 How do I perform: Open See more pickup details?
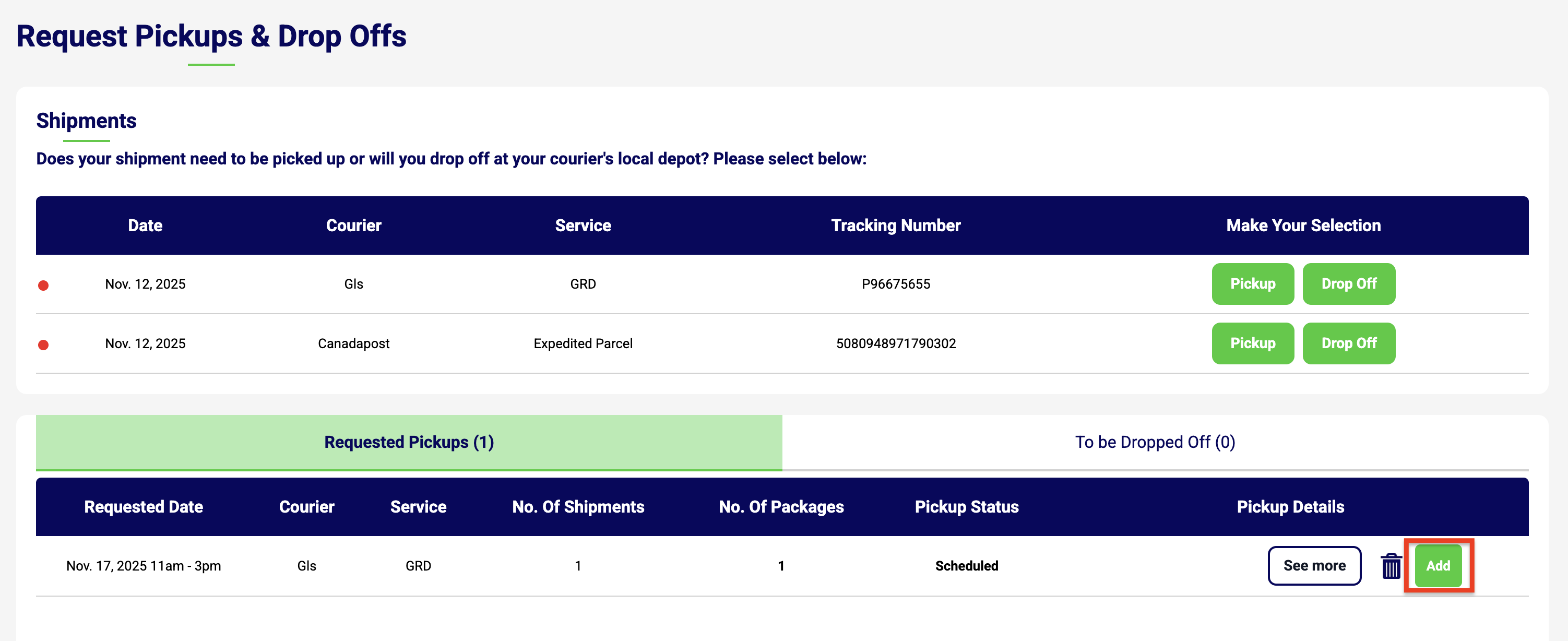pyautogui.click(x=1314, y=565)
